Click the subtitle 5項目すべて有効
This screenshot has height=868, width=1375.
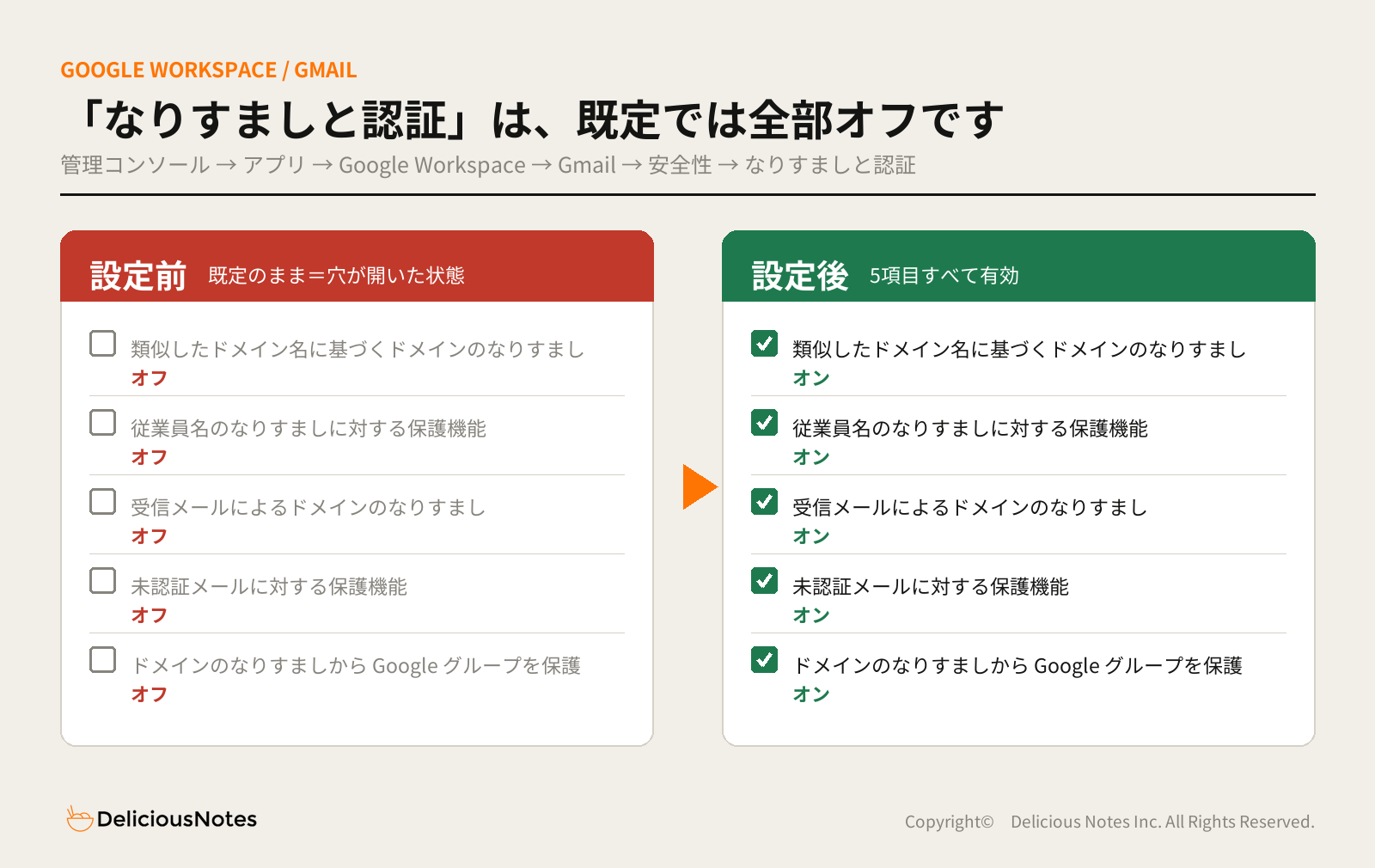point(944,276)
